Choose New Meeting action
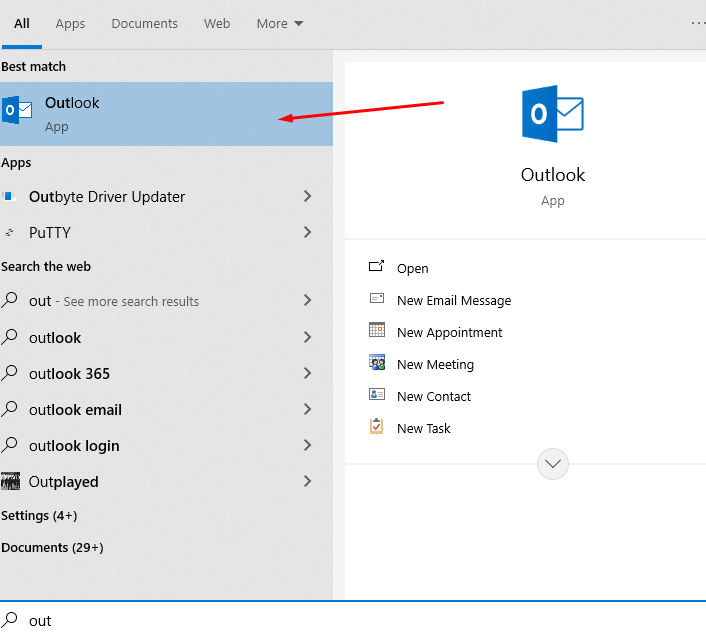 tap(435, 364)
